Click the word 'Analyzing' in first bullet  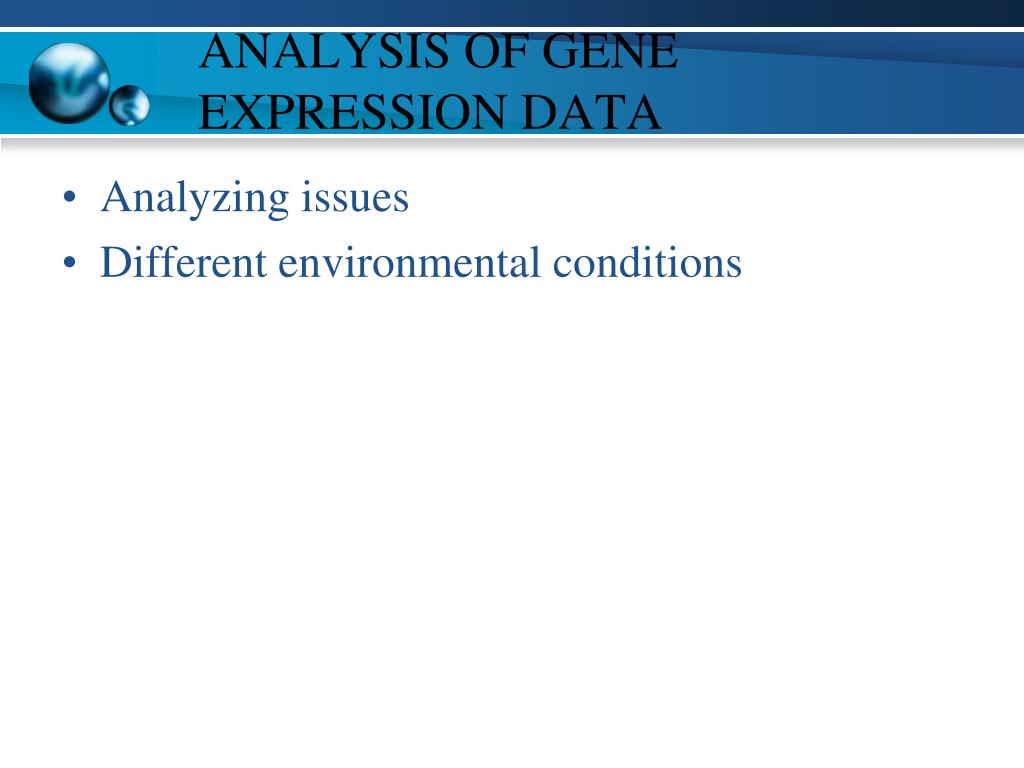pyautogui.click(x=195, y=198)
